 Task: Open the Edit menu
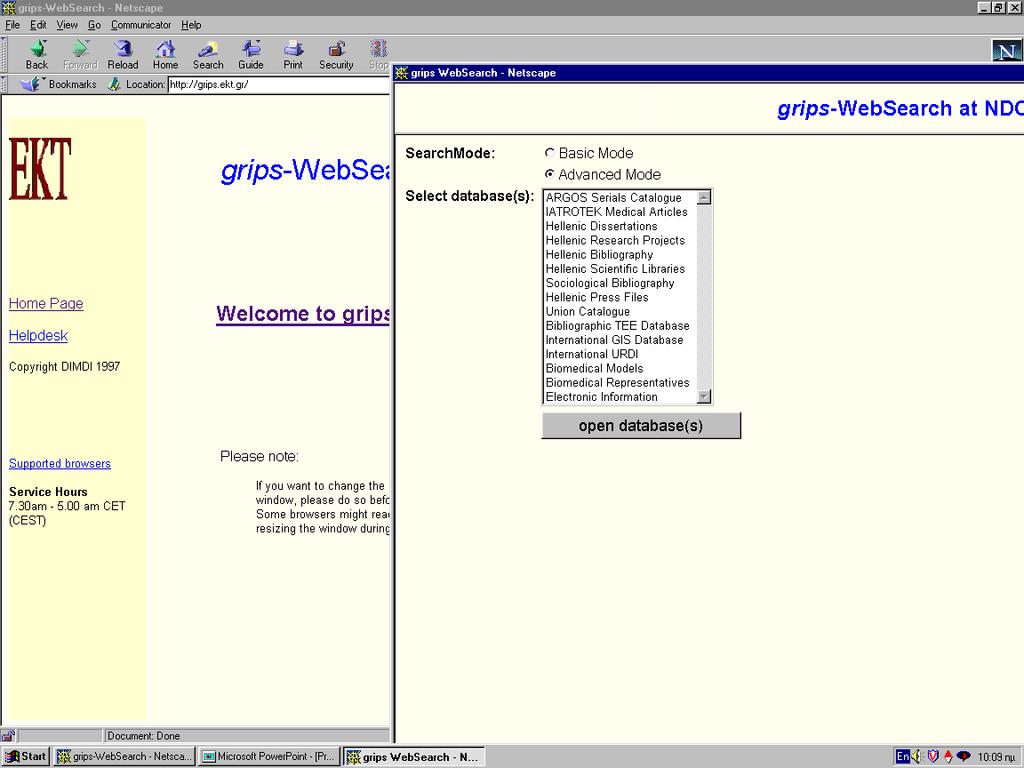pyautogui.click(x=38, y=25)
